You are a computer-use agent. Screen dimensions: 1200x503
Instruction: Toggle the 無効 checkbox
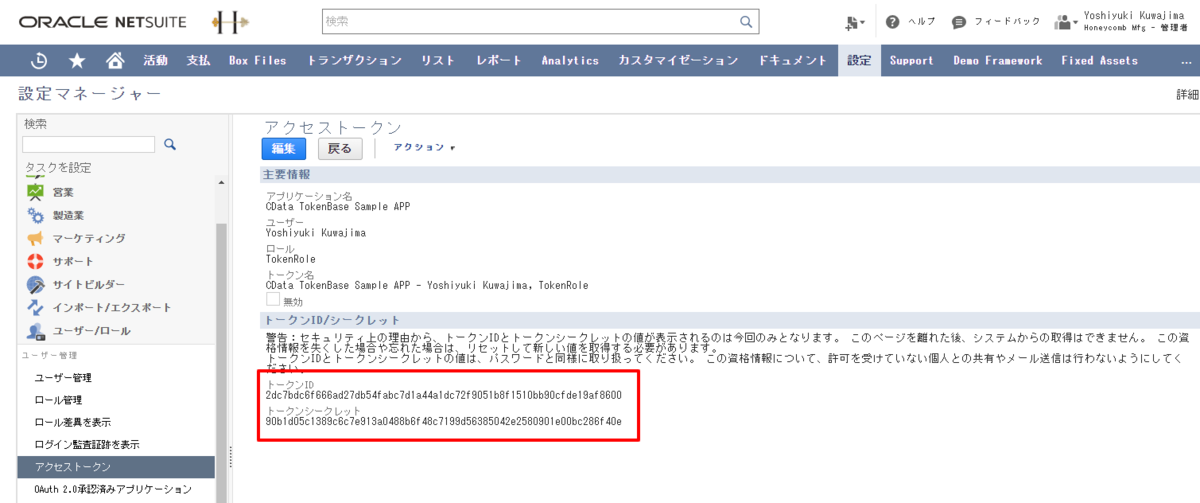coord(273,300)
